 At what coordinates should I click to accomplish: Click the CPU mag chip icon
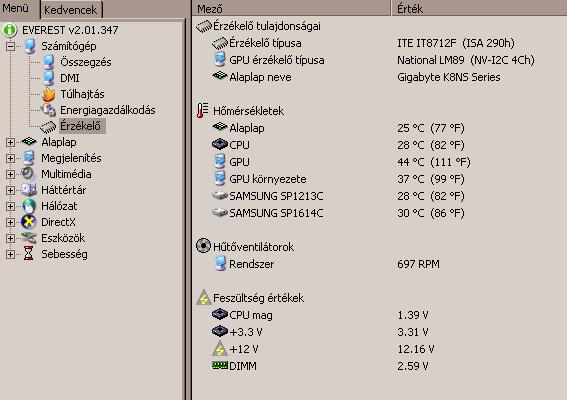(219, 314)
